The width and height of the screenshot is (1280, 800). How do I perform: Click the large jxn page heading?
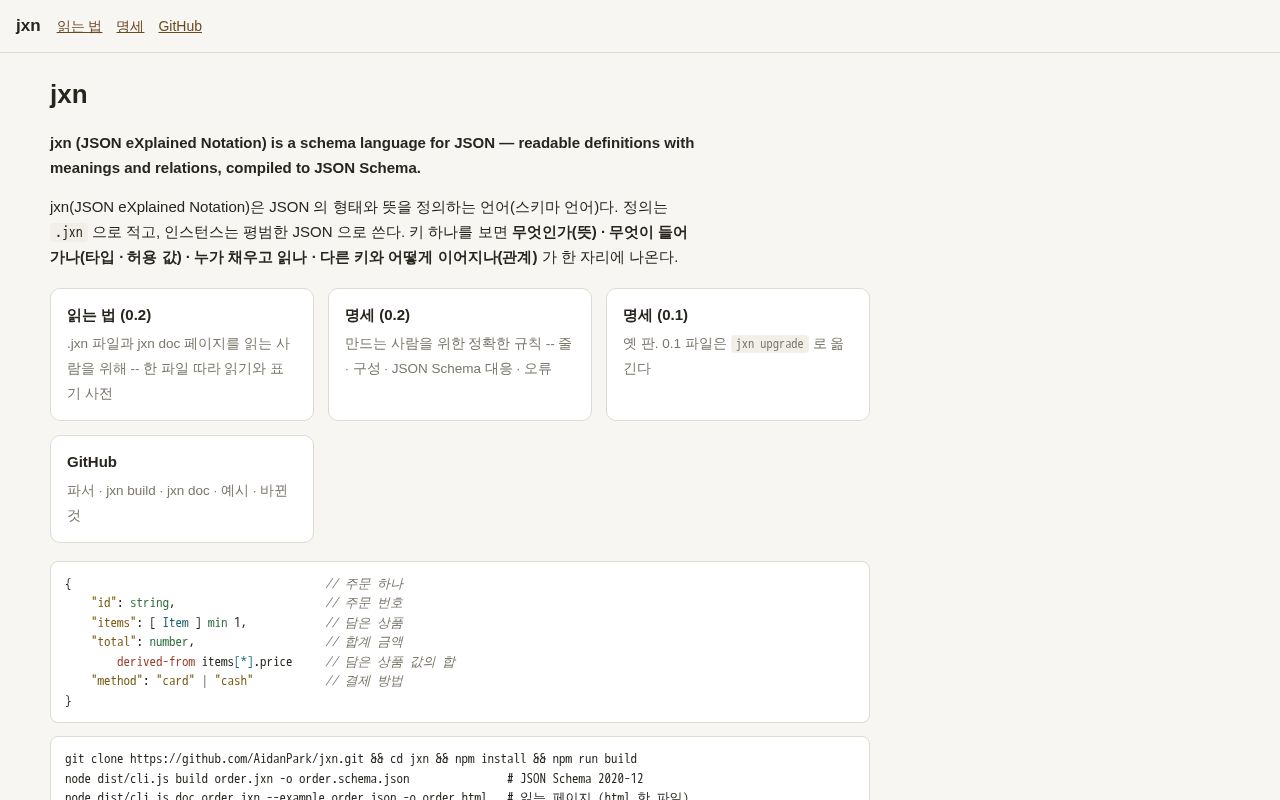click(x=69, y=94)
